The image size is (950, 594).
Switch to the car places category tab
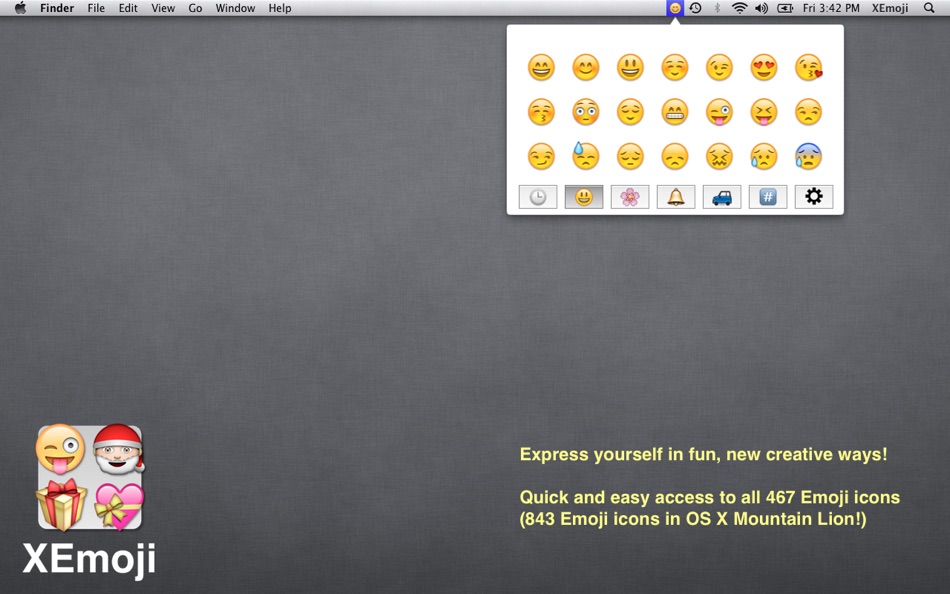pos(722,197)
